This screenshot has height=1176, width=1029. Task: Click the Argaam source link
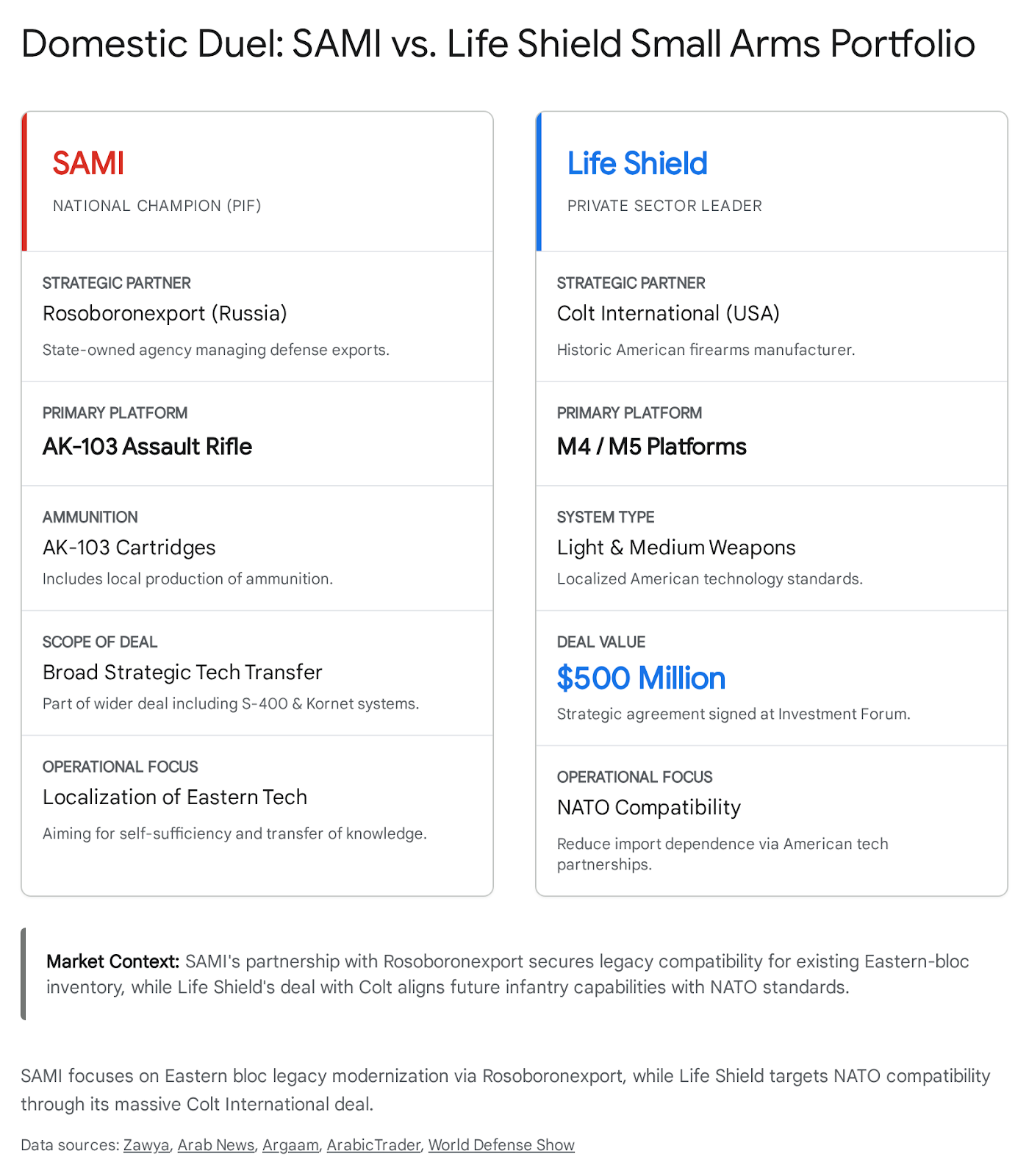(x=290, y=1145)
